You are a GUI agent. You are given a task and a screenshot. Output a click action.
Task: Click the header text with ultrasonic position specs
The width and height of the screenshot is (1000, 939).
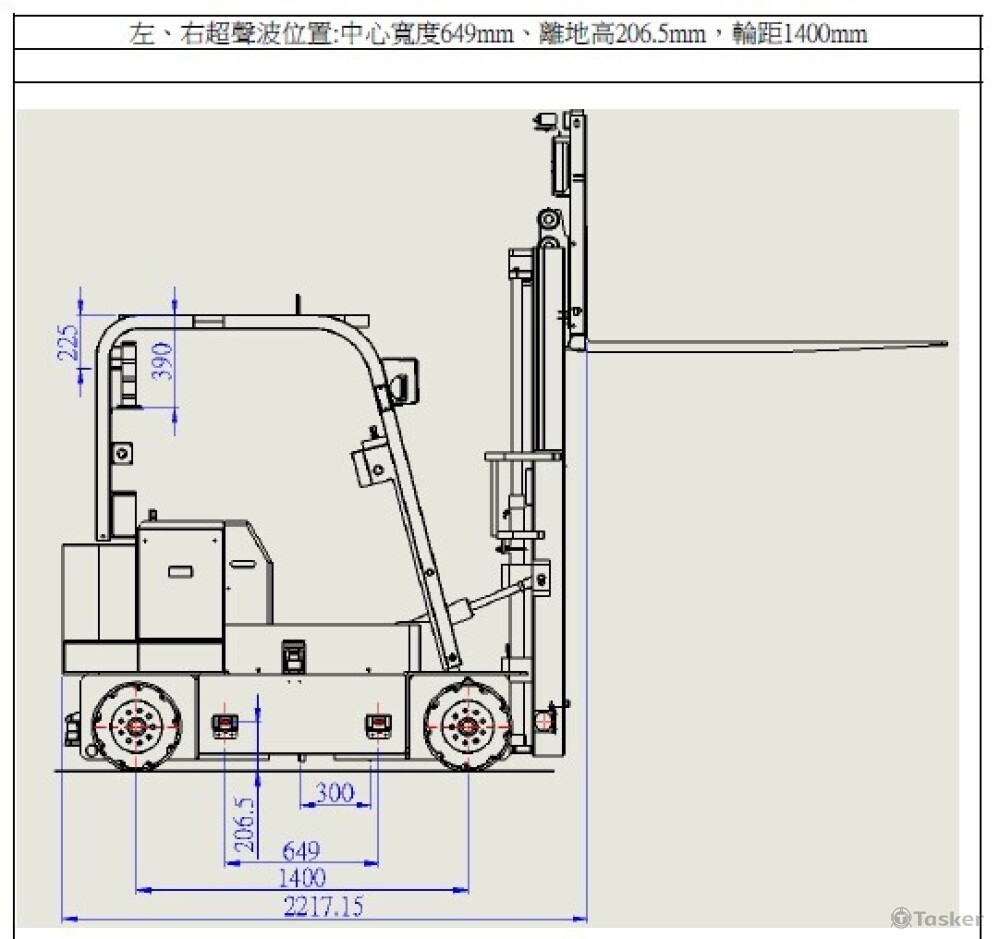coord(499,34)
